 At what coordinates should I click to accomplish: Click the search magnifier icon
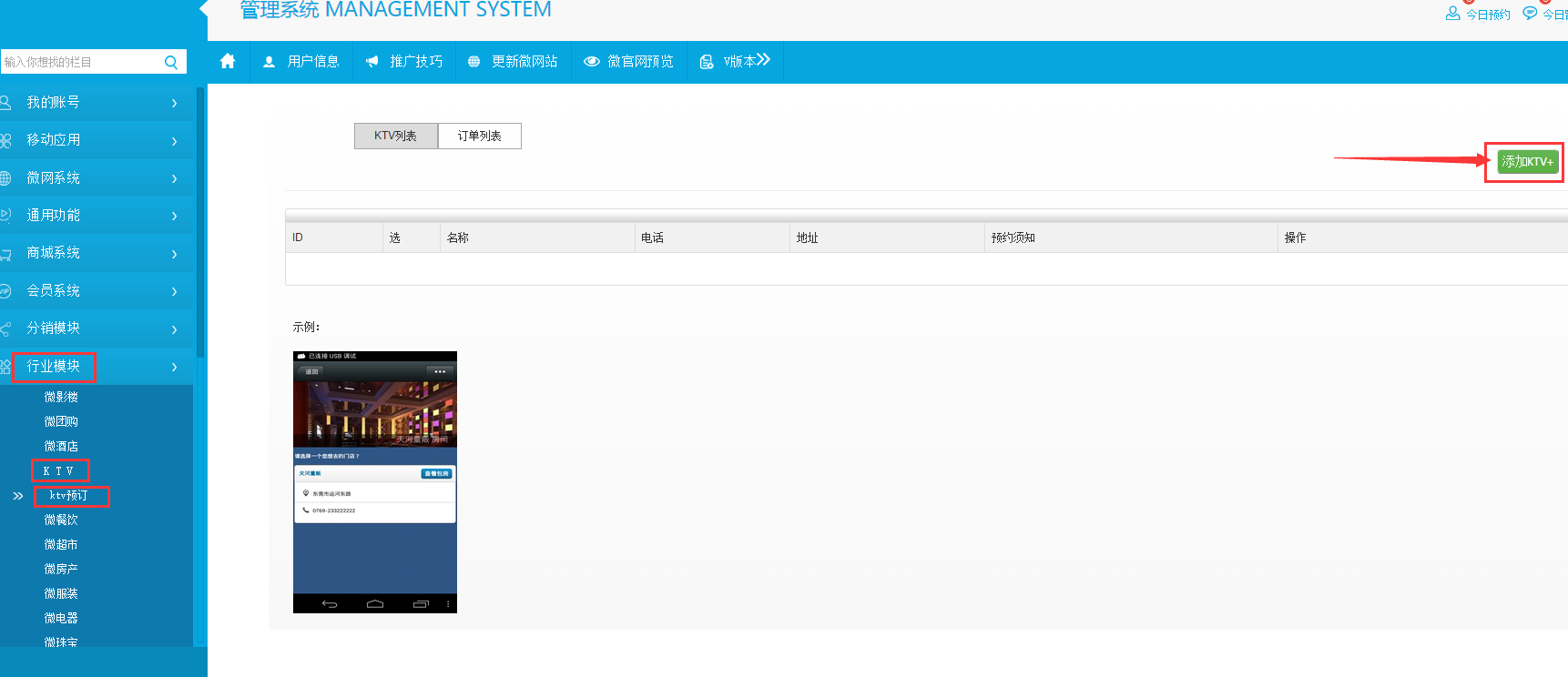click(x=170, y=62)
